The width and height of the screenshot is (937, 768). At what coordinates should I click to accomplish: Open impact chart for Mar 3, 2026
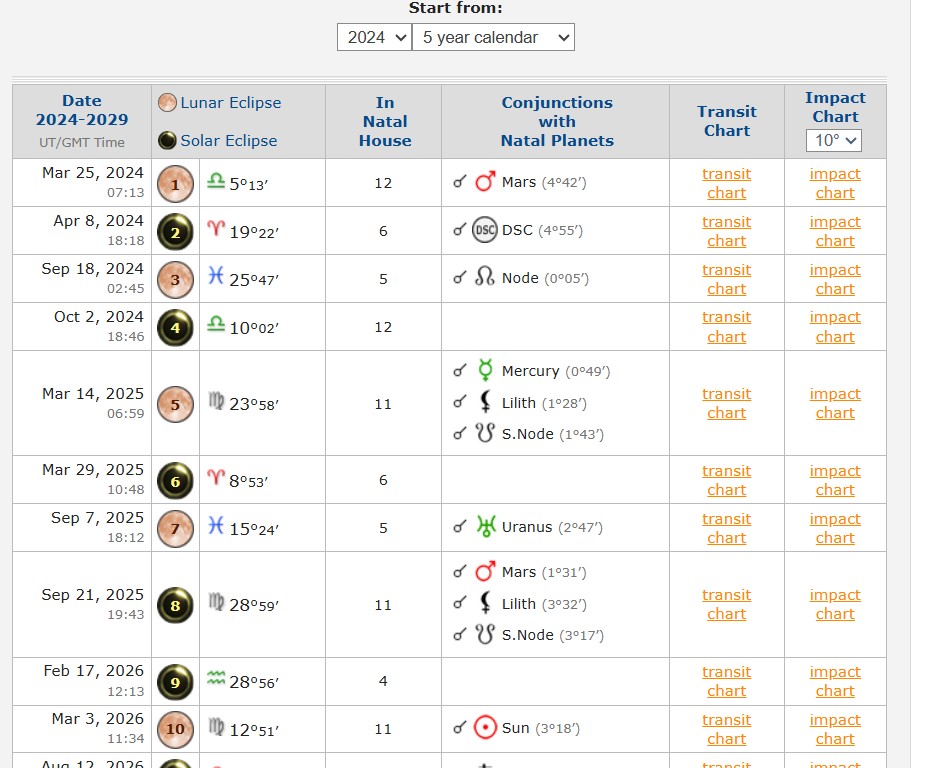[x=835, y=729]
